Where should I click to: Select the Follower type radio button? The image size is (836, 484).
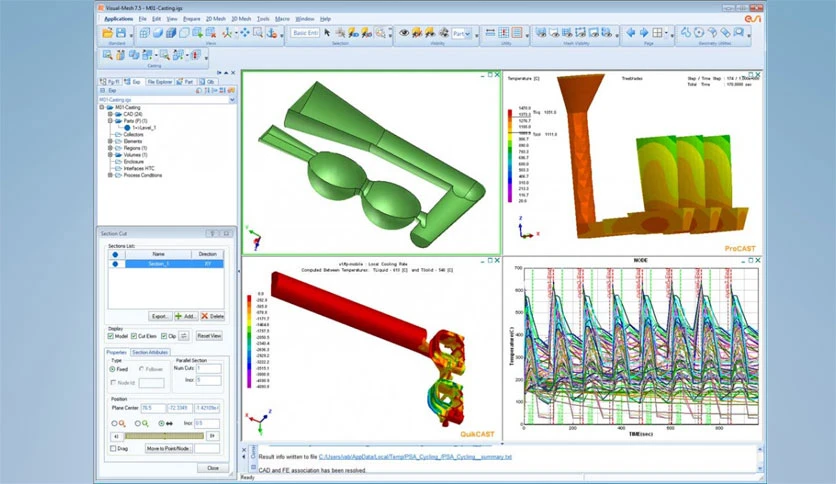[141, 369]
